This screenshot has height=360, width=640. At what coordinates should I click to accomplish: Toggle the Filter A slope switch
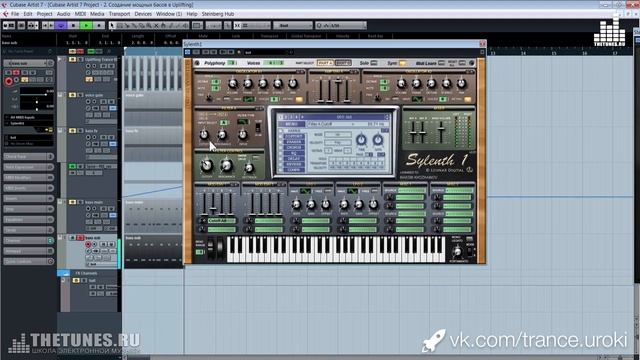pos(258,128)
